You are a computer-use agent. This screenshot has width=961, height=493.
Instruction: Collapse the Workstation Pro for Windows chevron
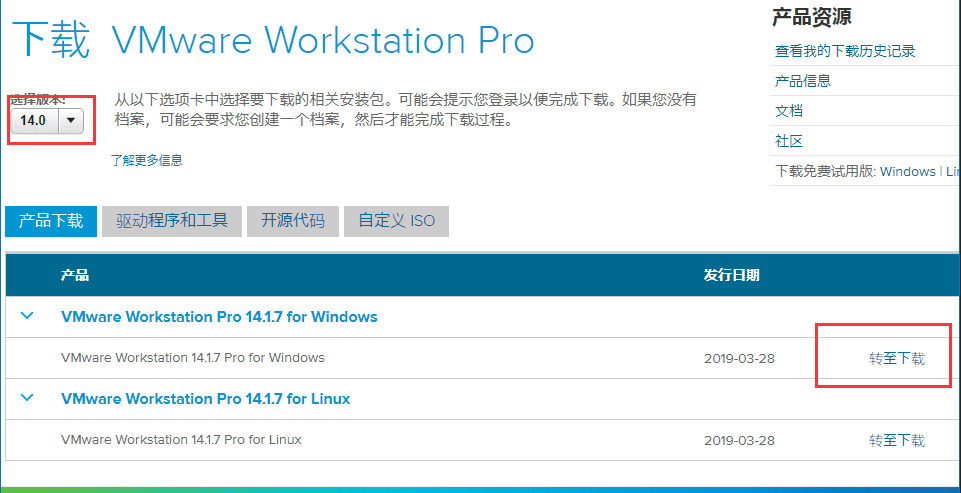[28, 316]
